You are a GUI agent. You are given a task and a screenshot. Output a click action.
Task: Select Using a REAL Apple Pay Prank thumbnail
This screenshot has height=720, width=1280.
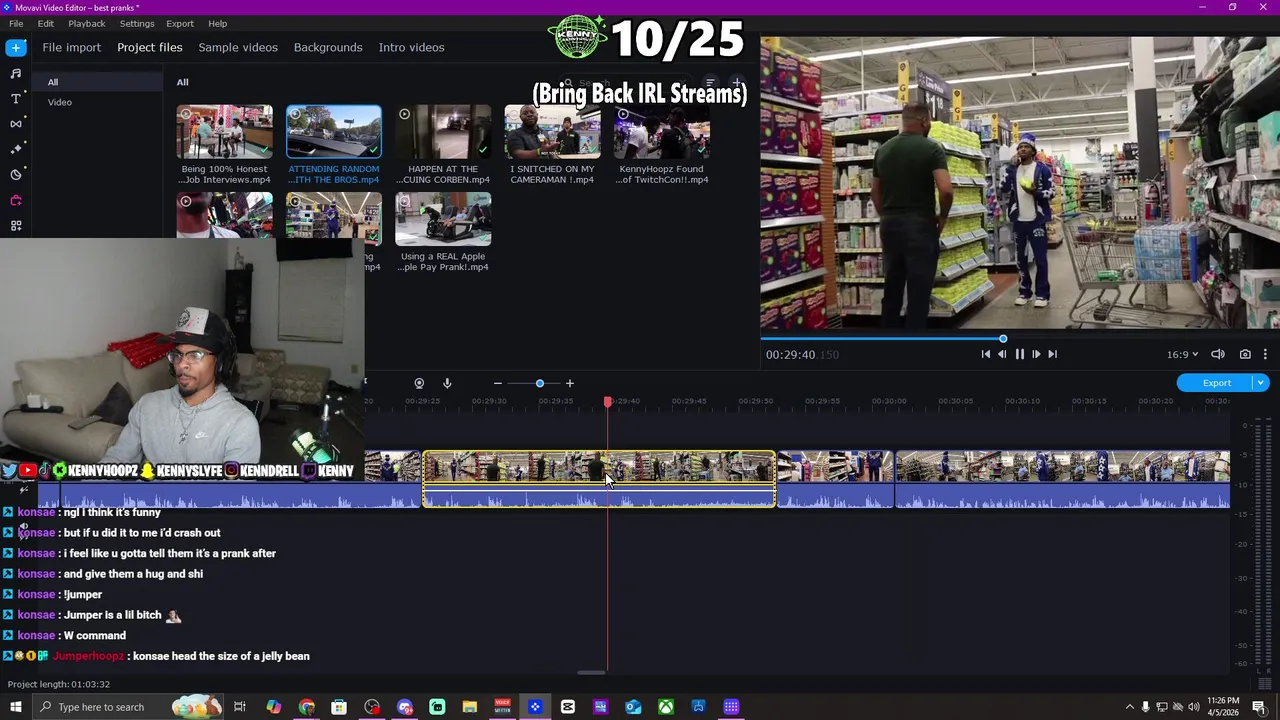click(x=443, y=219)
